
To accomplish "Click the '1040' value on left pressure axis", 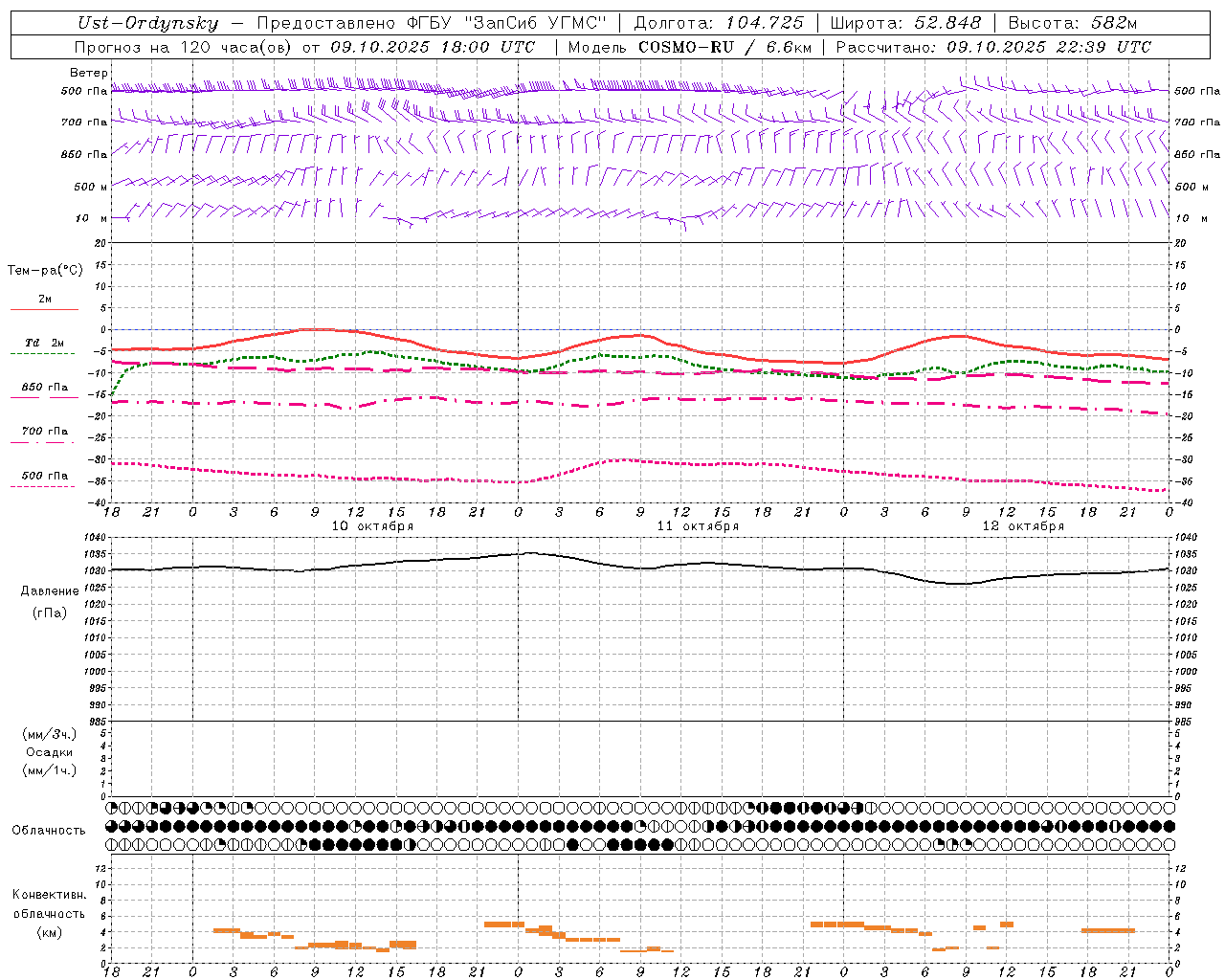I will pyautogui.click(x=94, y=537).
